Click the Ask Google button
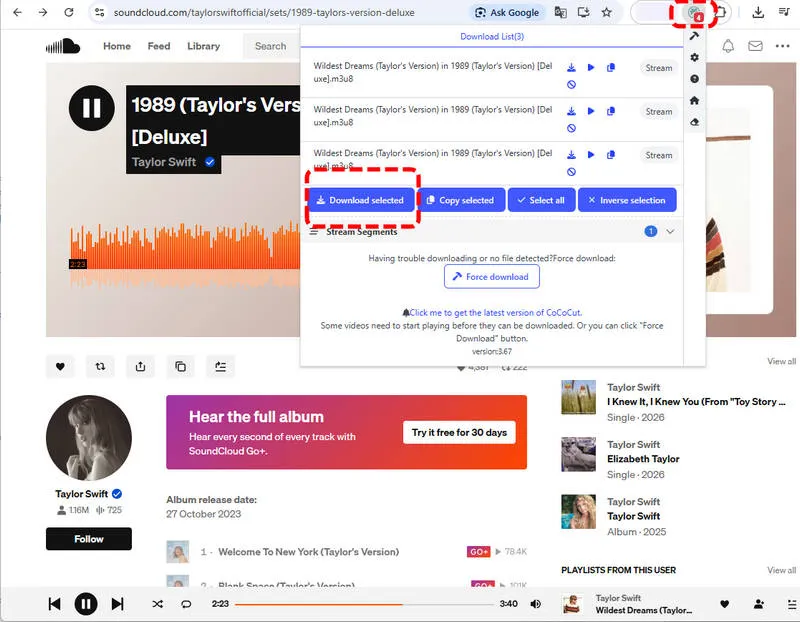The image size is (800, 622). 507,12
